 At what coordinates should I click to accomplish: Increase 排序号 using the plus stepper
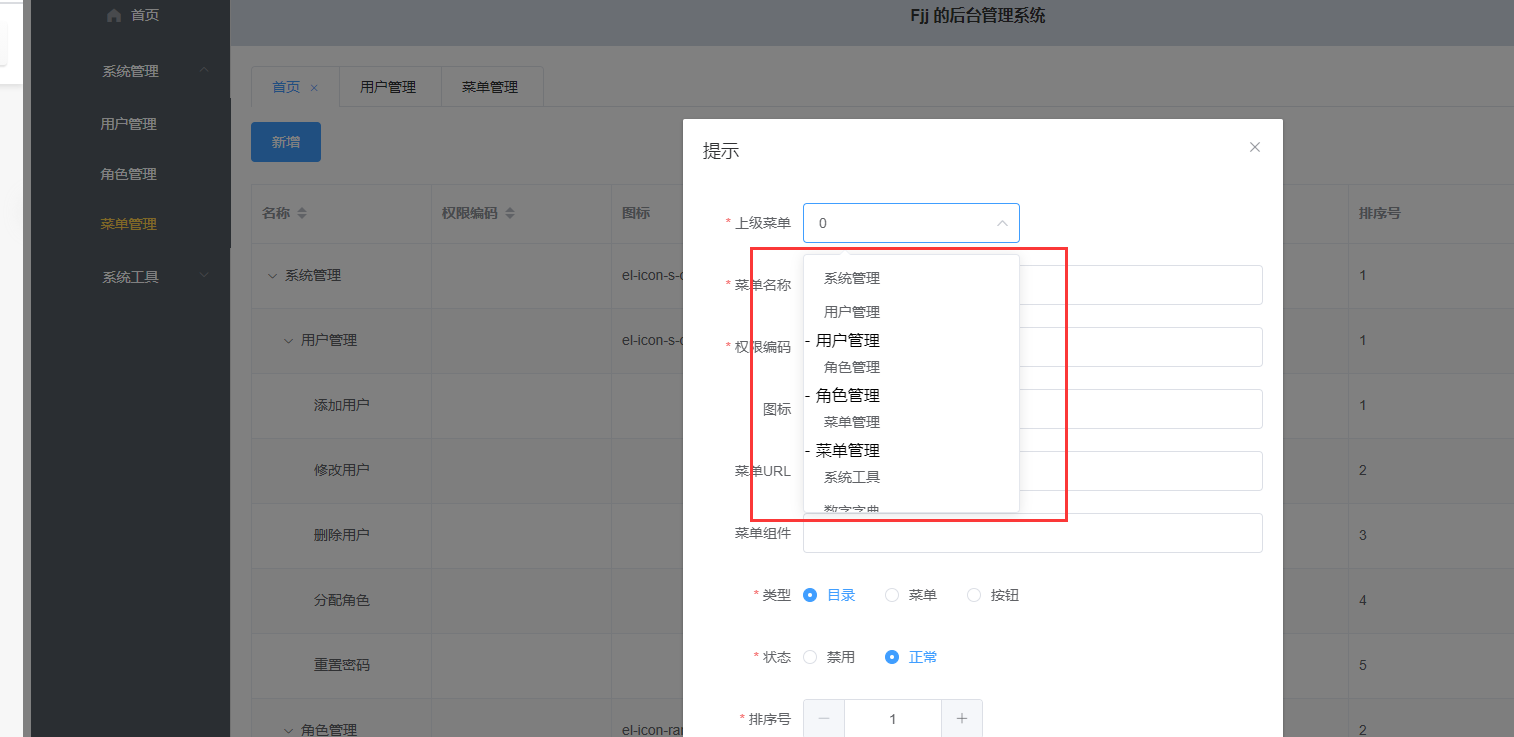[961, 718]
